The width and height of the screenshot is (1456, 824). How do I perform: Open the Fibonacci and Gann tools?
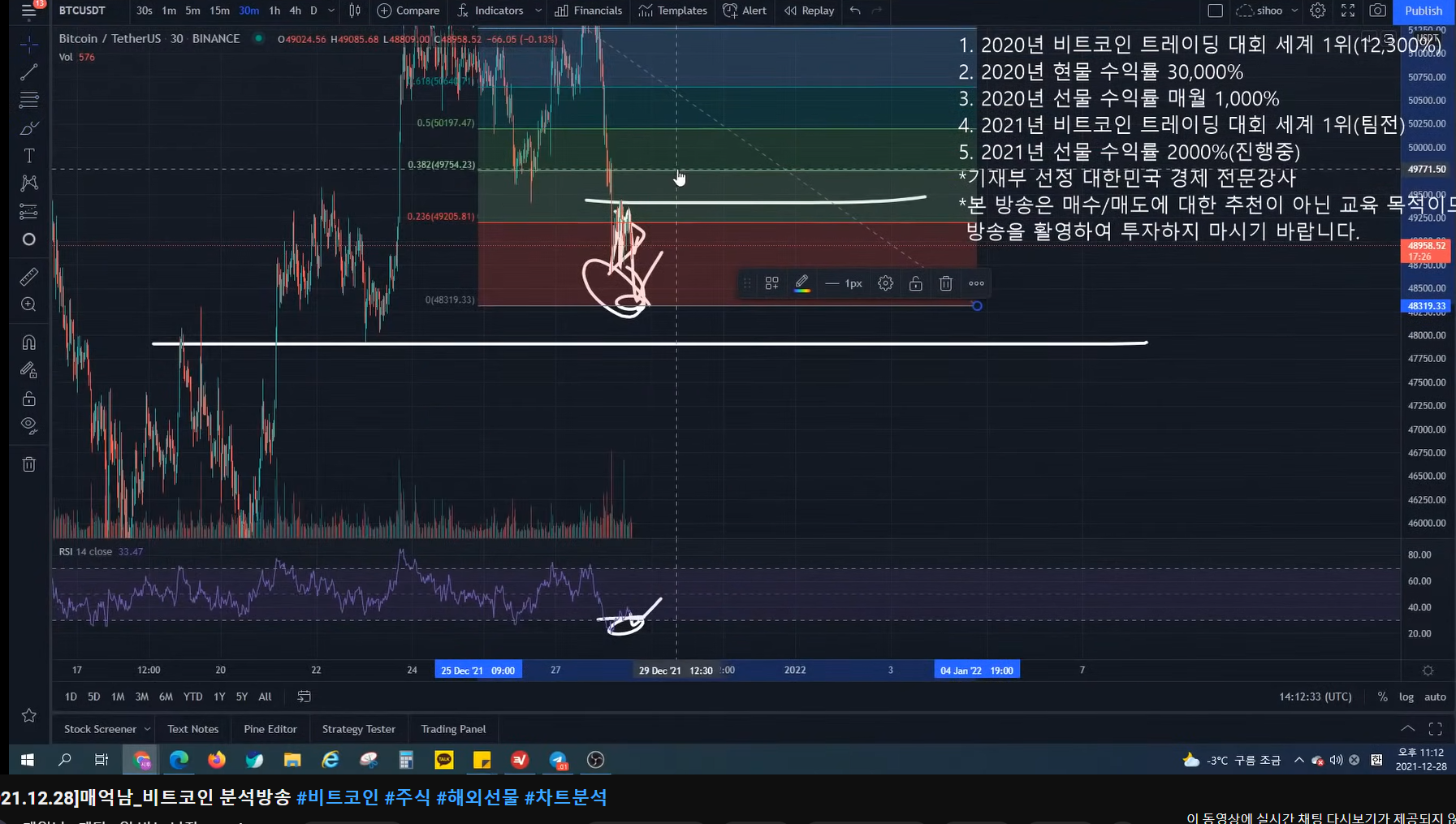(28, 100)
